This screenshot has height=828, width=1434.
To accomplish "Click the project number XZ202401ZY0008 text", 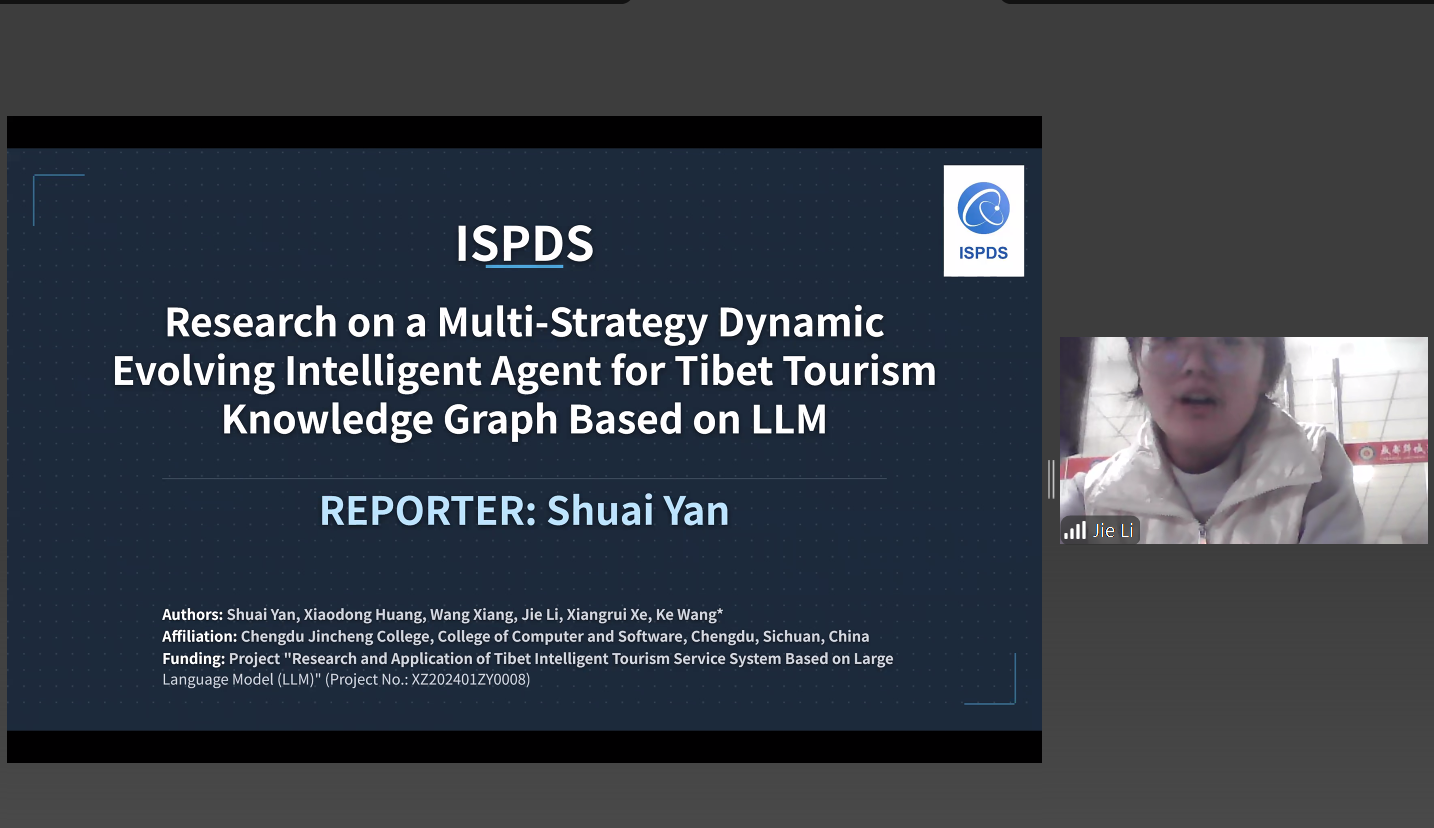I will tap(470, 680).
